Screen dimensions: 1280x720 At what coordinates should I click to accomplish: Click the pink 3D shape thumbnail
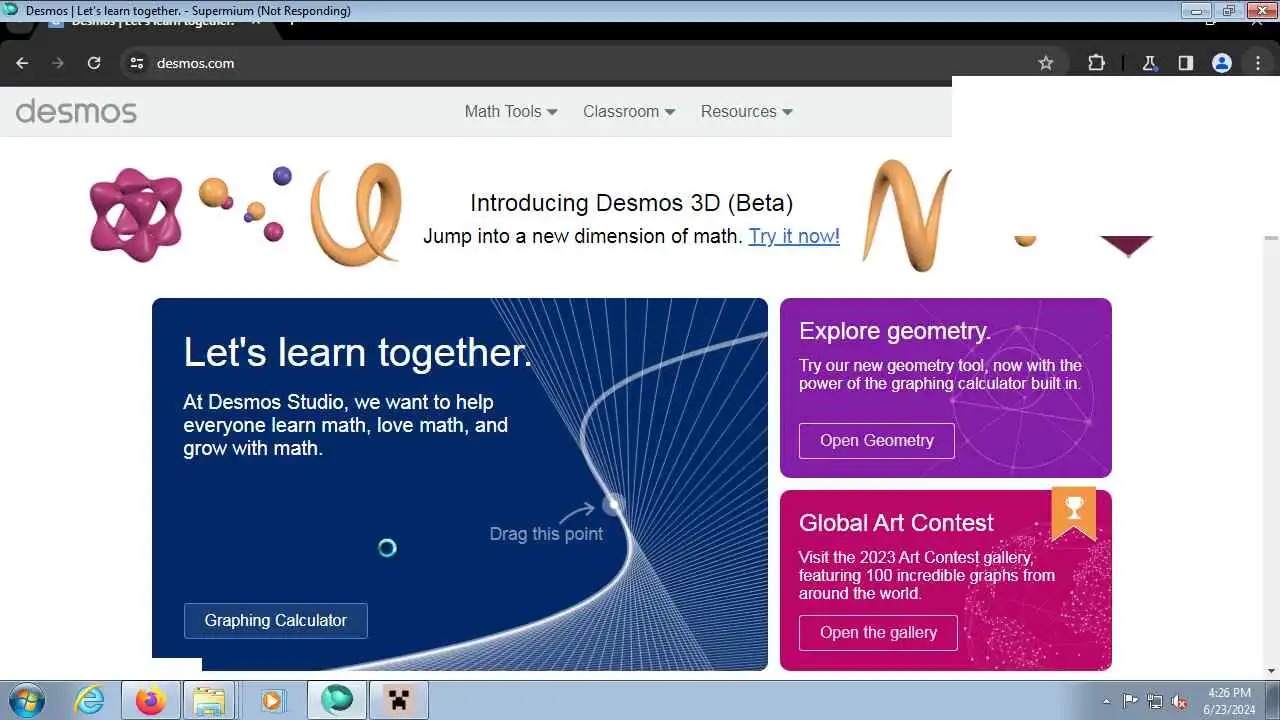pos(136,214)
